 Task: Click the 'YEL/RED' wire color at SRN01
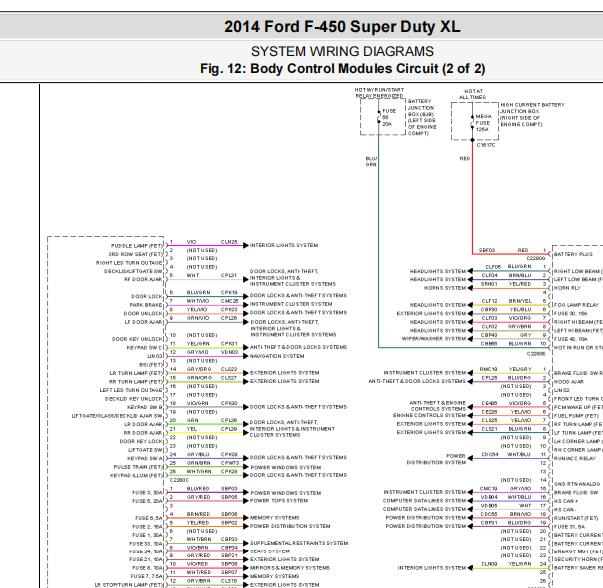tap(520, 284)
